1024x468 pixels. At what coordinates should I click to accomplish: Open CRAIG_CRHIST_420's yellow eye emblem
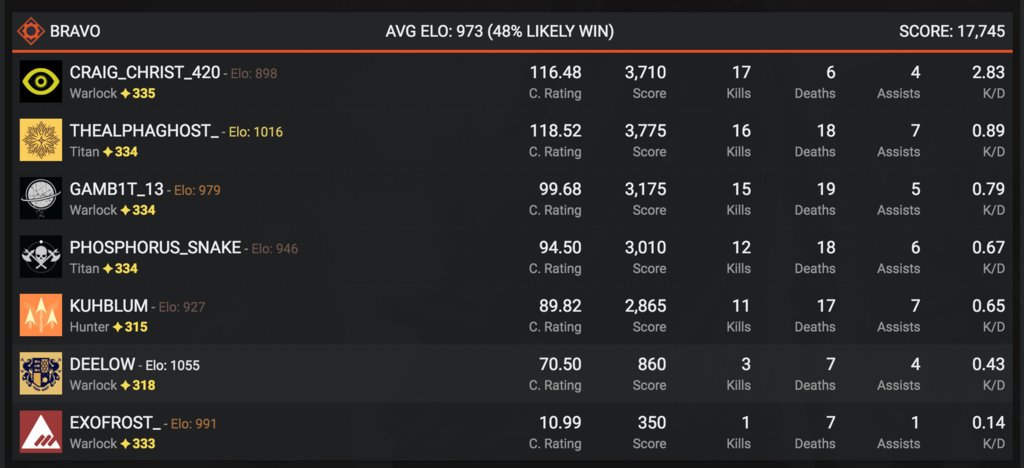click(x=40, y=81)
